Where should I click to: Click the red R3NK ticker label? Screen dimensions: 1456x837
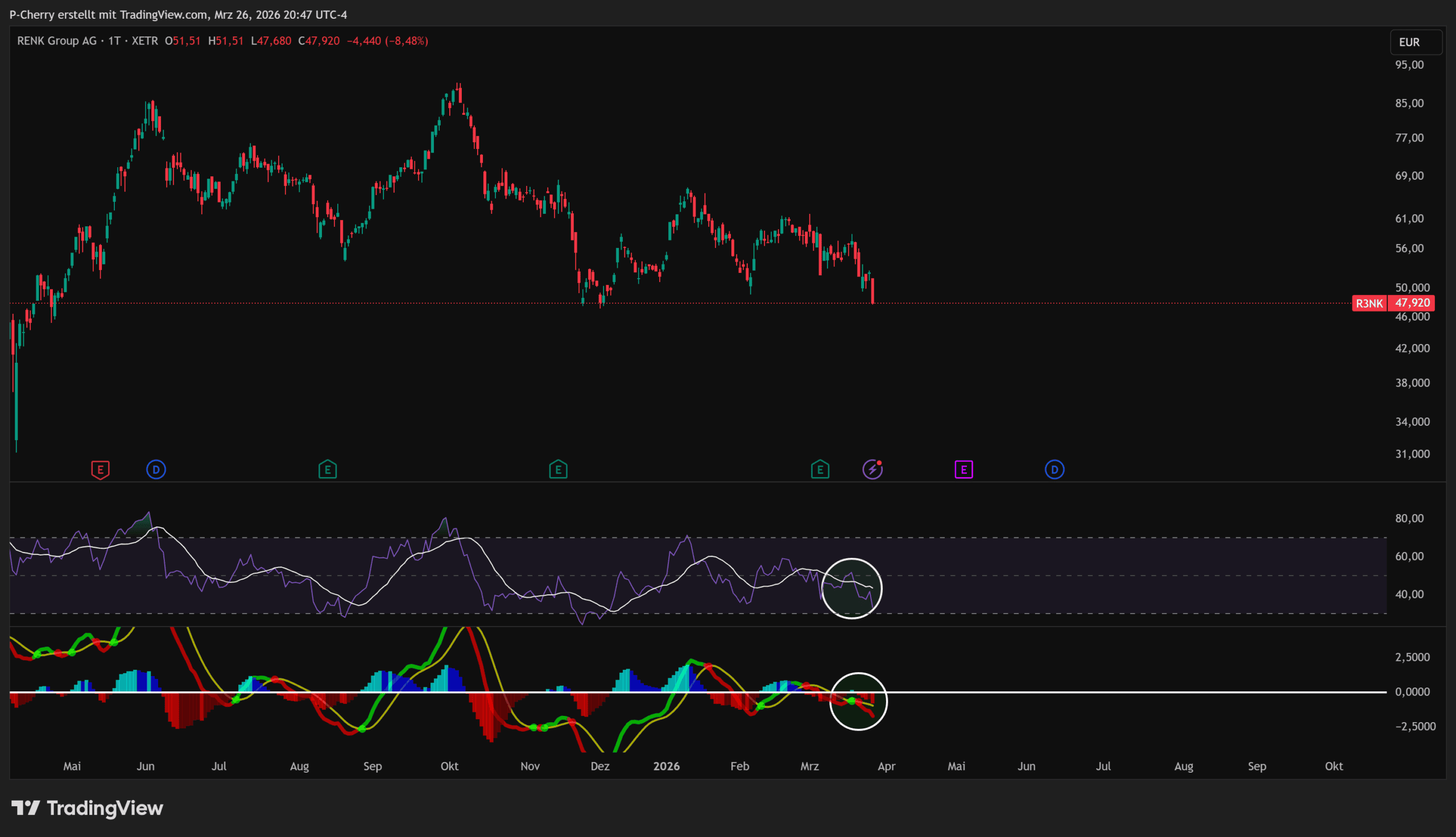(1369, 304)
